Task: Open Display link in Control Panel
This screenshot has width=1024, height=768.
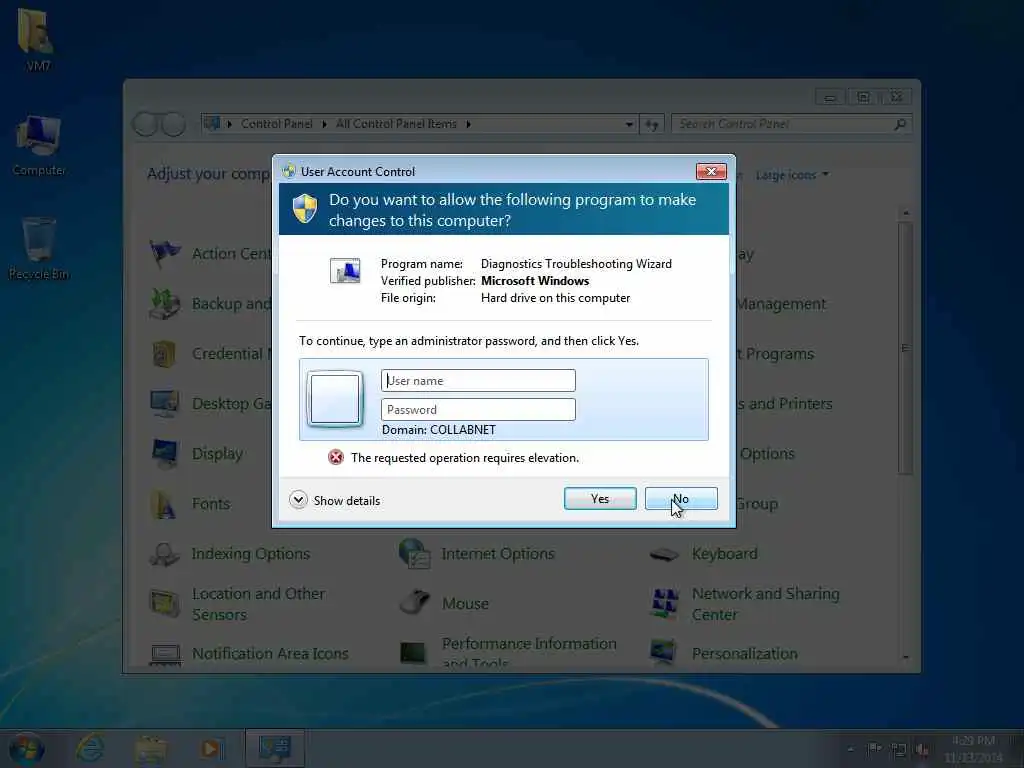Action: [x=217, y=453]
